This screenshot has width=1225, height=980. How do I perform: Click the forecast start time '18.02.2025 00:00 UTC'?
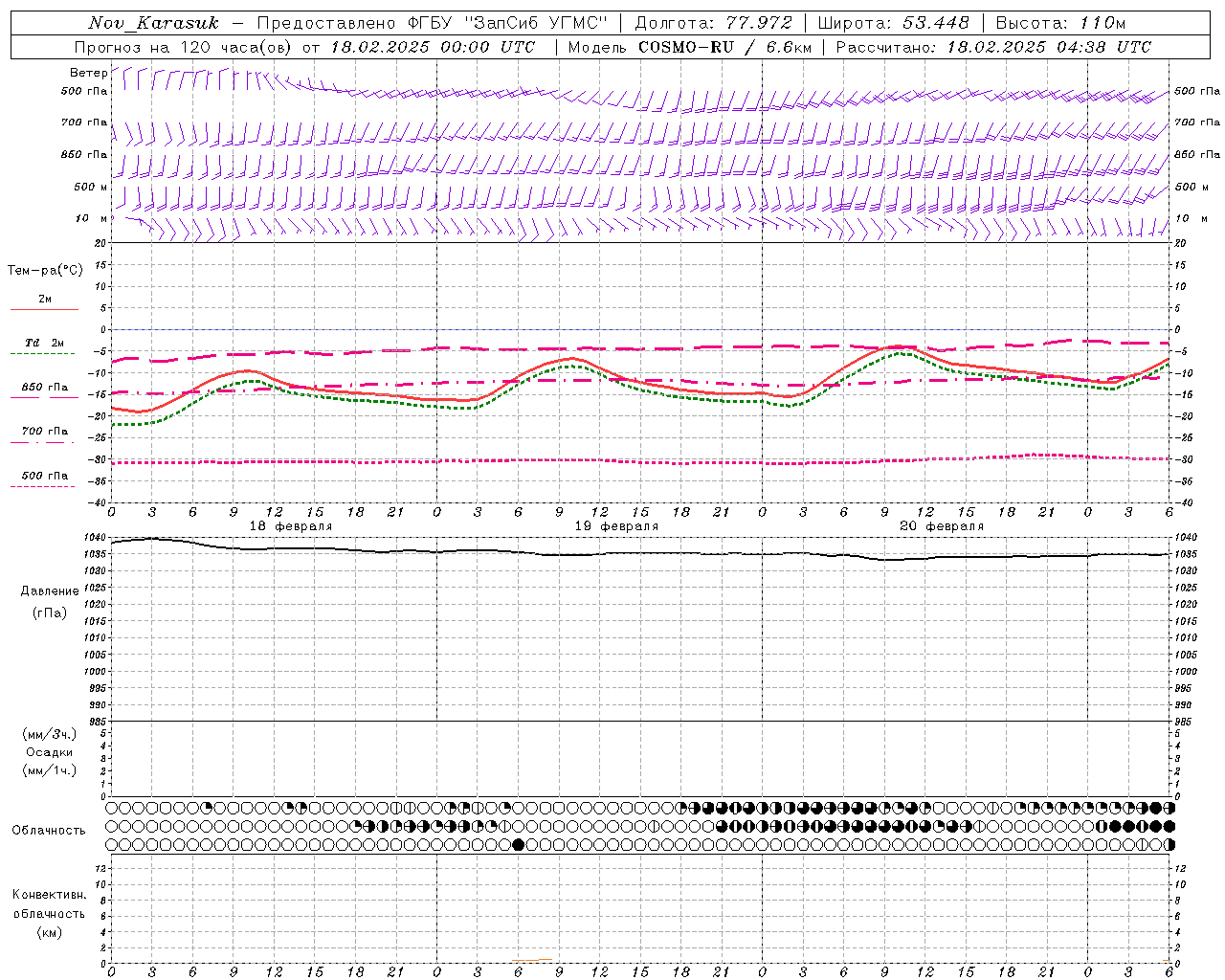click(x=433, y=47)
